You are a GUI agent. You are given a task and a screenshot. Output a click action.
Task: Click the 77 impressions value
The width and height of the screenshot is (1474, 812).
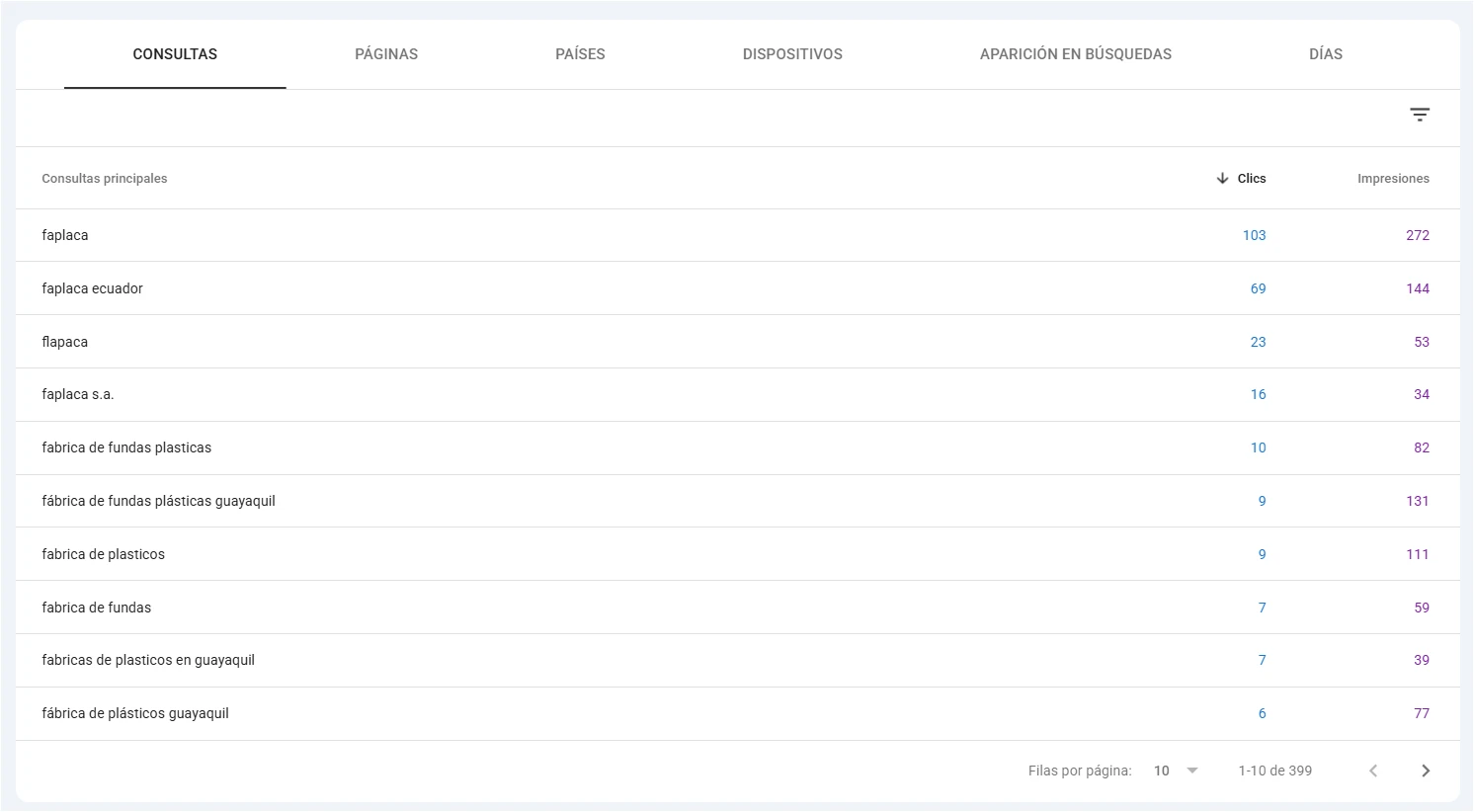pos(1422,713)
